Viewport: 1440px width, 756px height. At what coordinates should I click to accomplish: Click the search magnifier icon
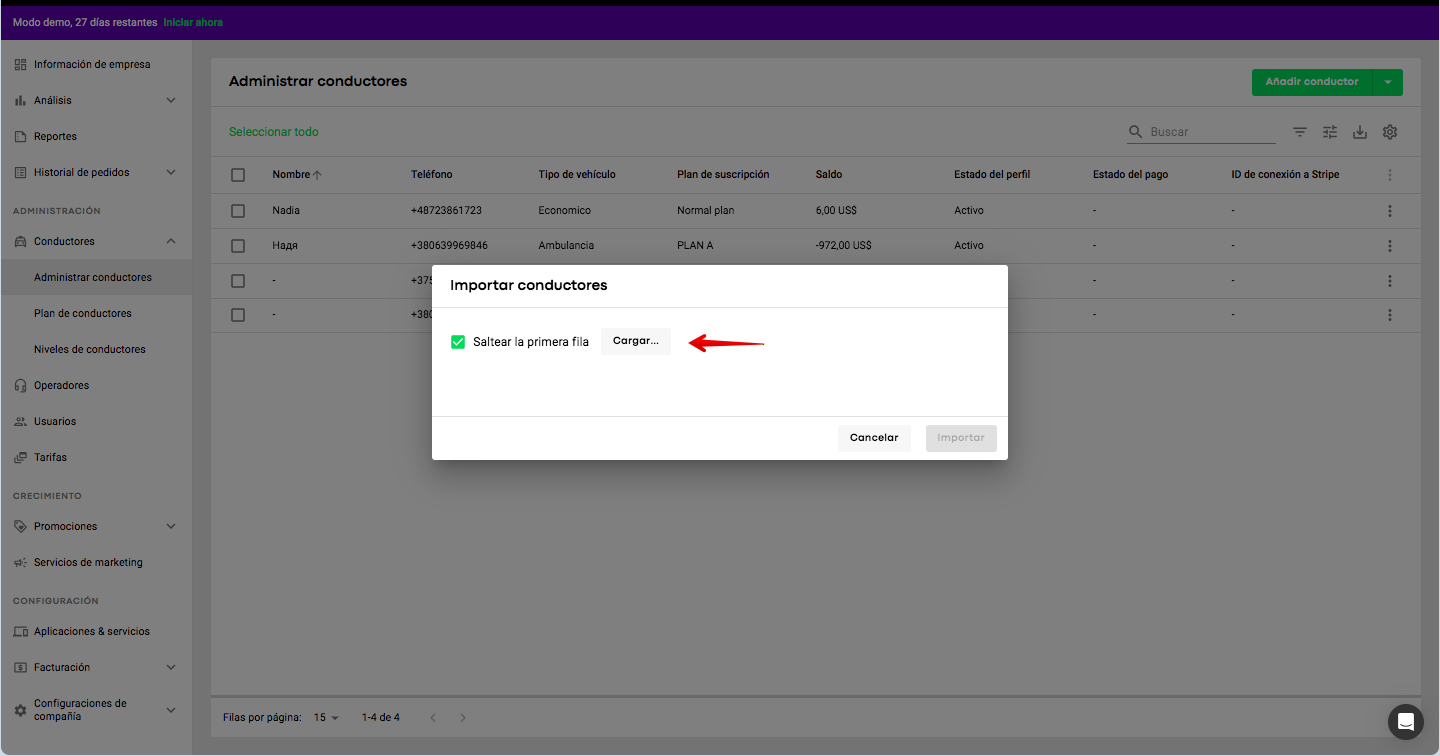1135,132
